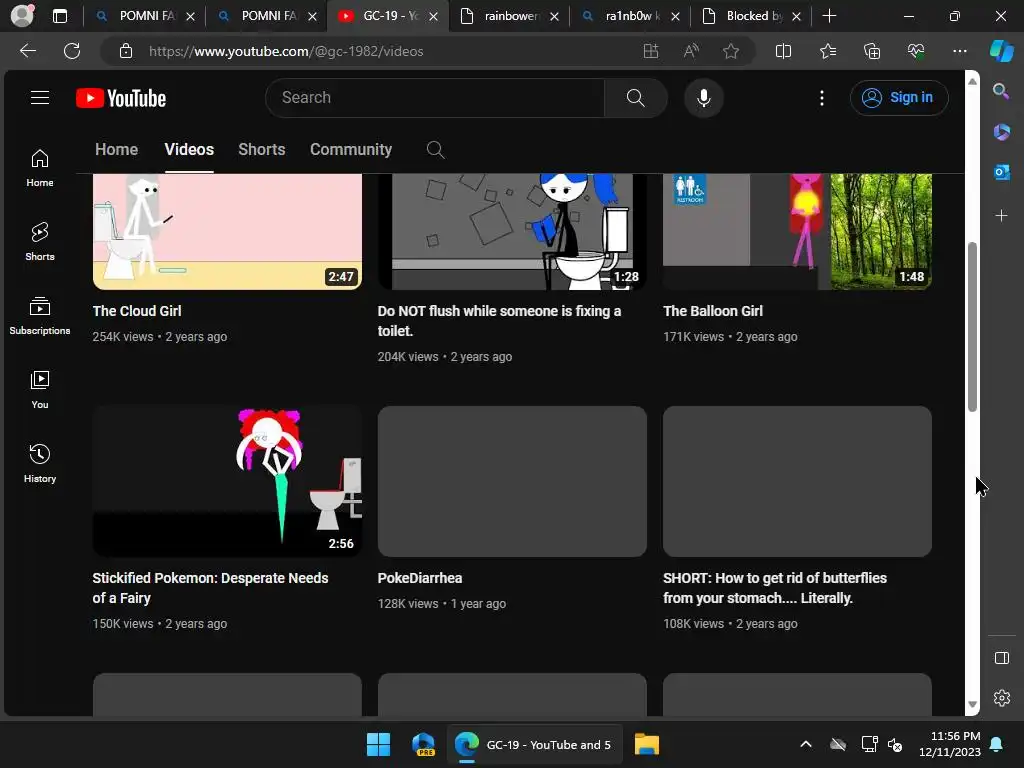Click the Sign in button
This screenshot has height=768, width=1024.
coord(899,98)
